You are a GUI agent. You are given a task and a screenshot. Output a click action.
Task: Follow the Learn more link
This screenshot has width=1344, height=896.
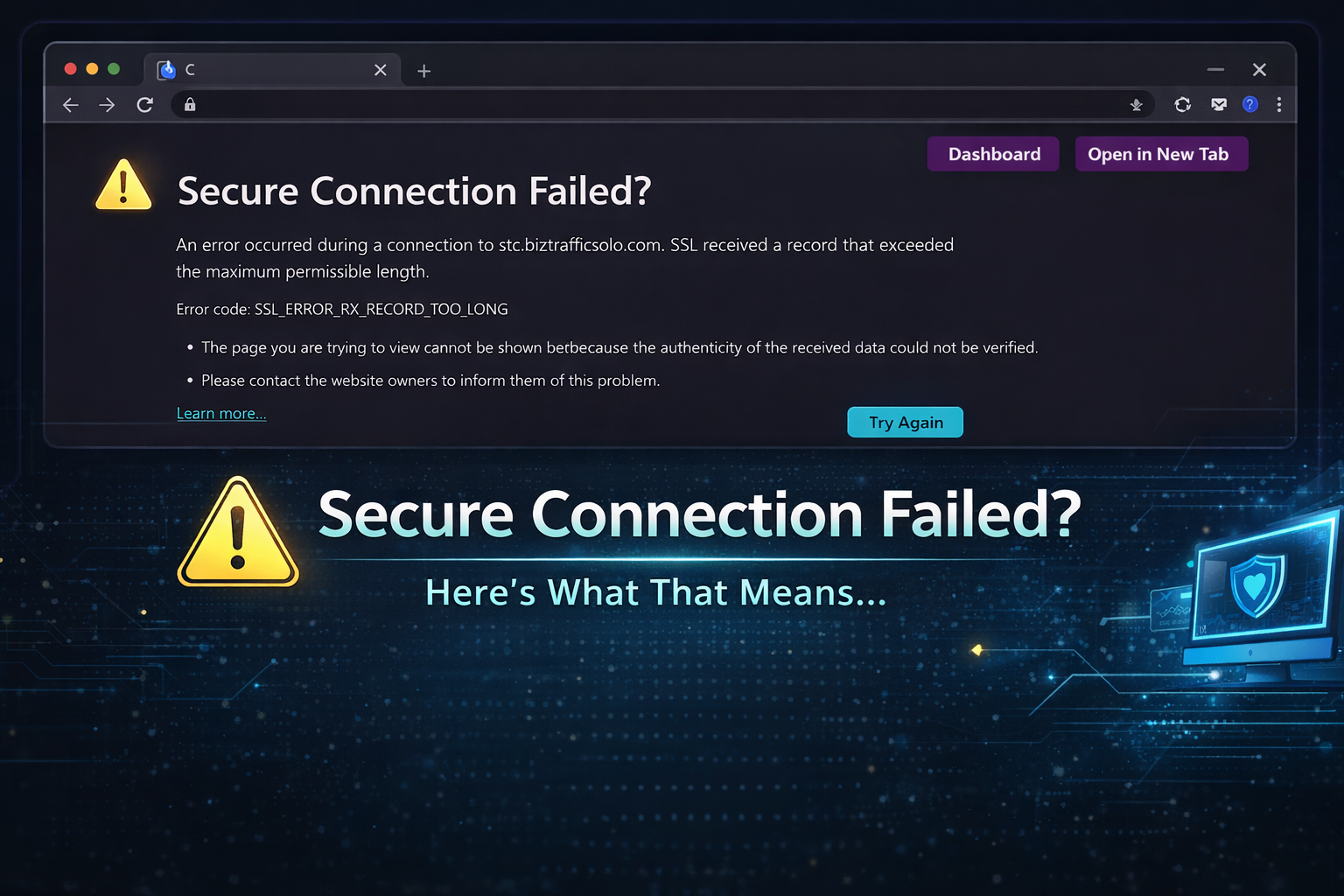click(221, 413)
